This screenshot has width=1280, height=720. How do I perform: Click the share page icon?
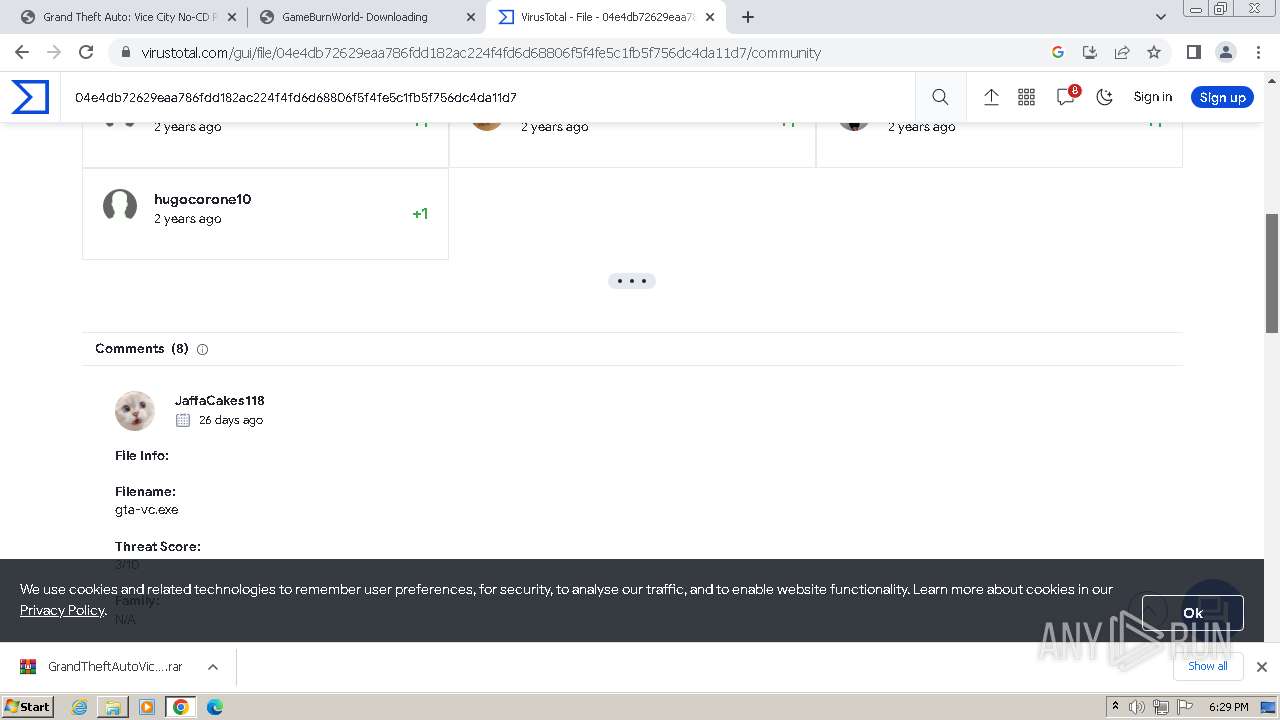1122,52
